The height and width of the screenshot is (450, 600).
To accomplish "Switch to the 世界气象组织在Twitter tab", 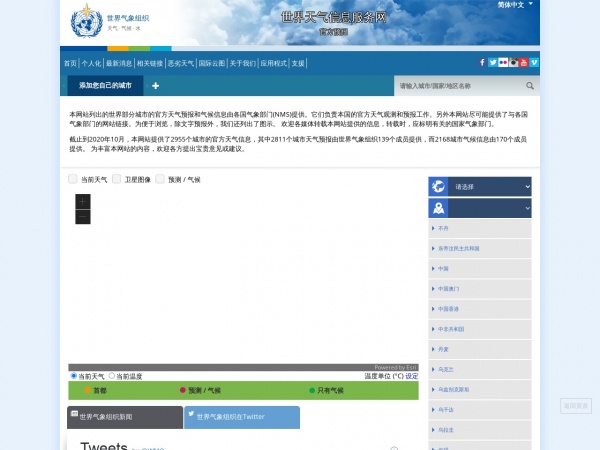I will coord(242,417).
